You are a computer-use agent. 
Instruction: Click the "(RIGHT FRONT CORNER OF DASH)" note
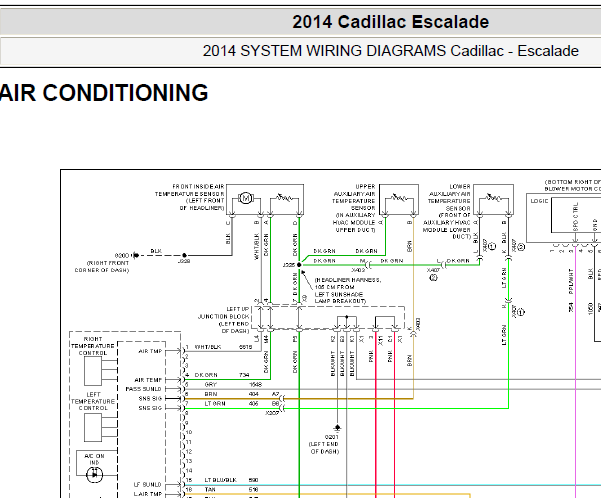pyautogui.click(x=102, y=267)
